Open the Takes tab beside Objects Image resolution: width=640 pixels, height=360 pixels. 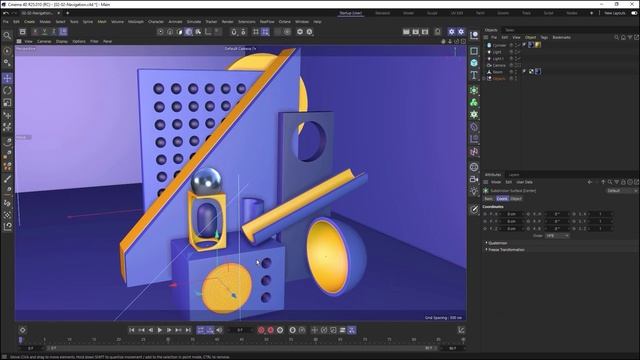coord(509,30)
